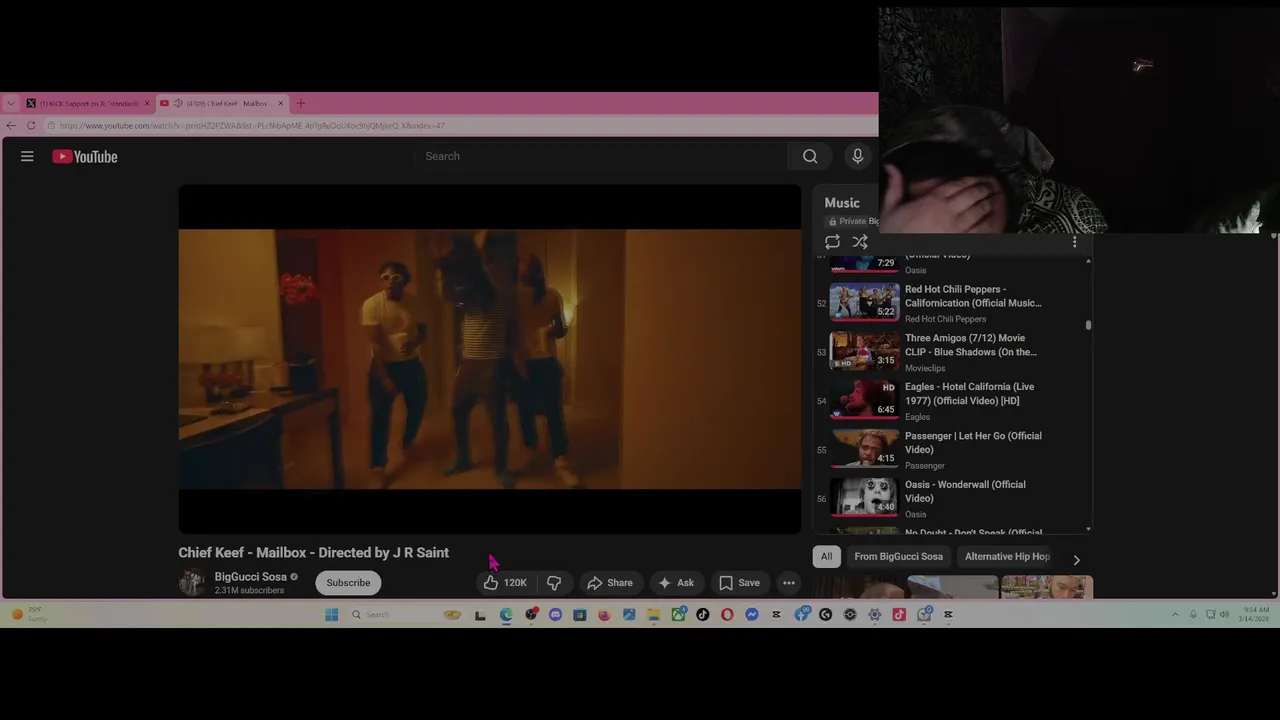This screenshot has width=1280, height=720.
Task: Dislike the video with thumbs-down icon
Action: [x=554, y=582]
